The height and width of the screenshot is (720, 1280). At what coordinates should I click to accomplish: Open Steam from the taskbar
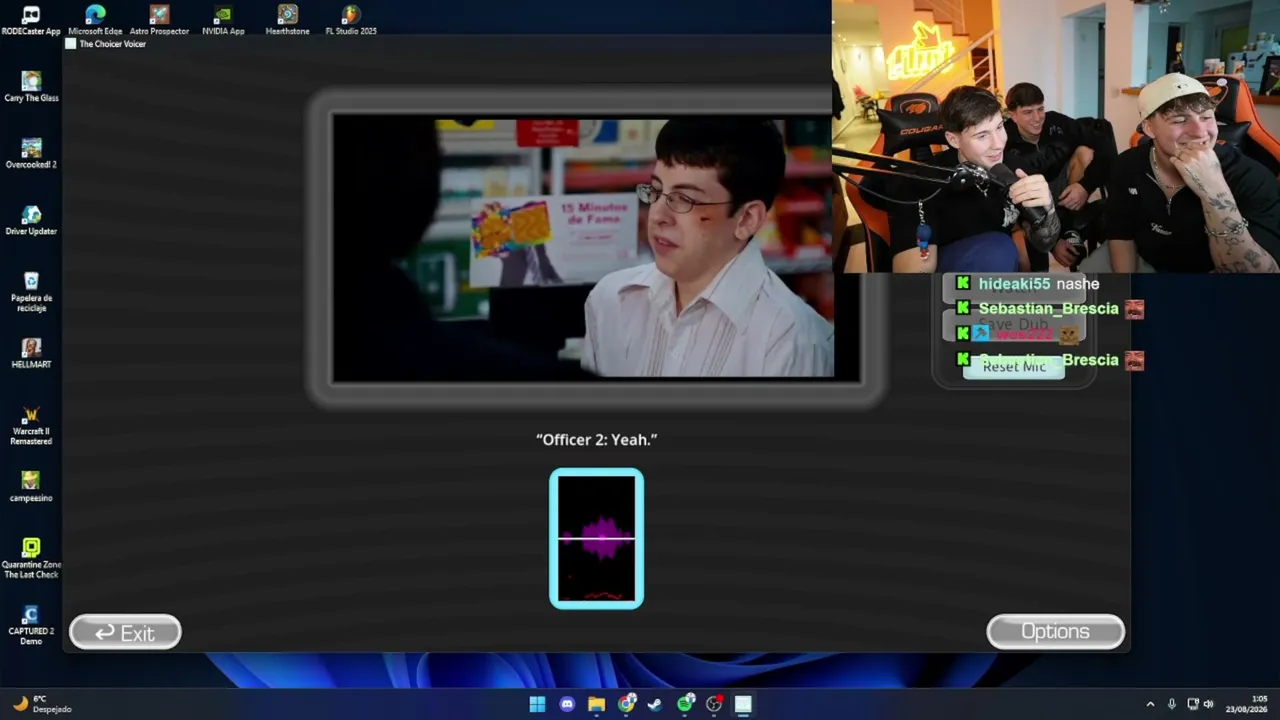click(655, 704)
